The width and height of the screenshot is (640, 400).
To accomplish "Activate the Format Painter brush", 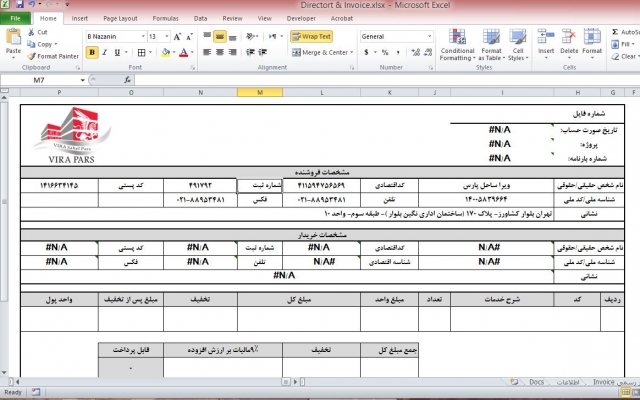I will coord(31,56).
